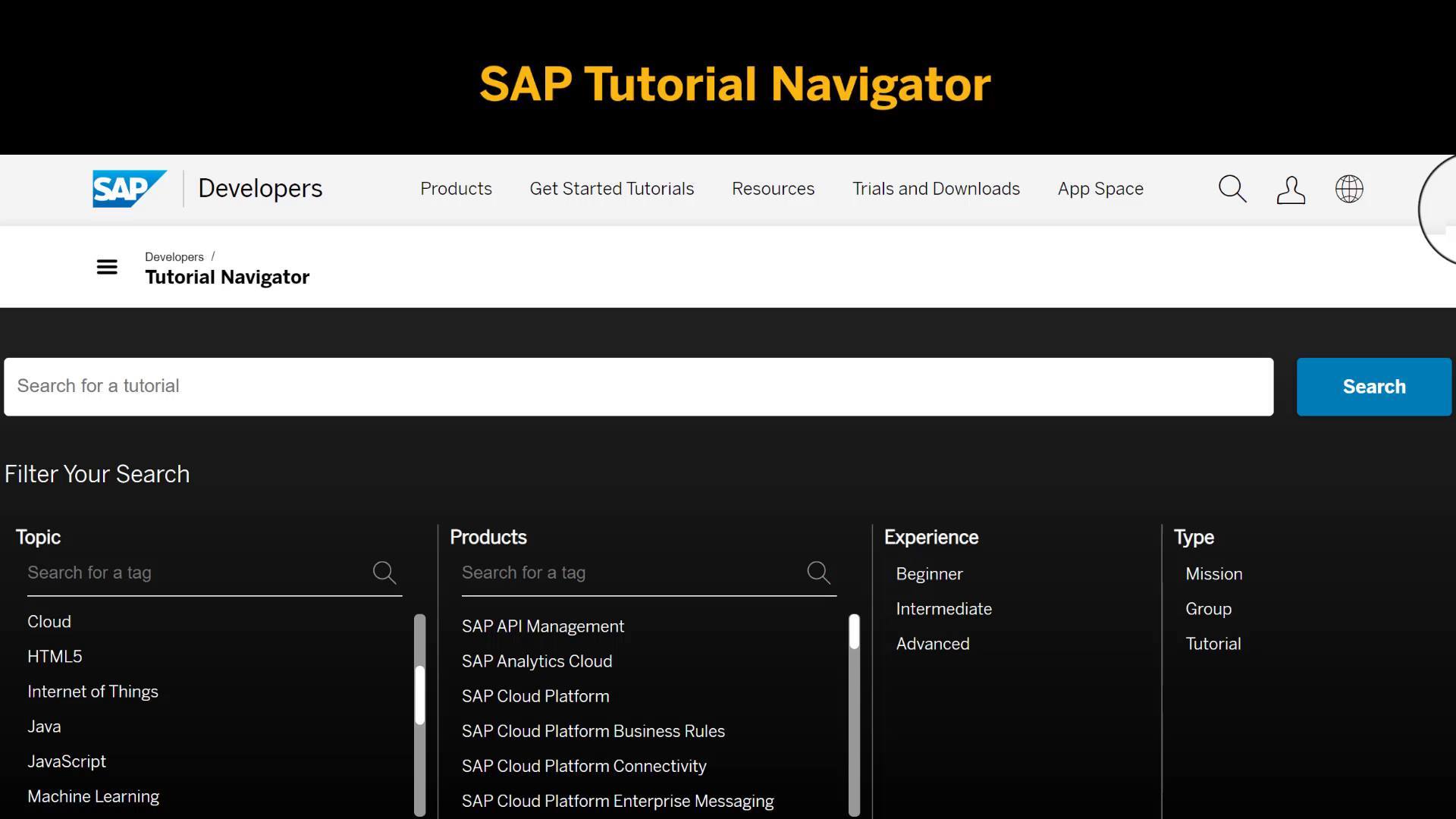Click the SAP logo
Viewport: 1456px width, 819px height.
click(130, 189)
